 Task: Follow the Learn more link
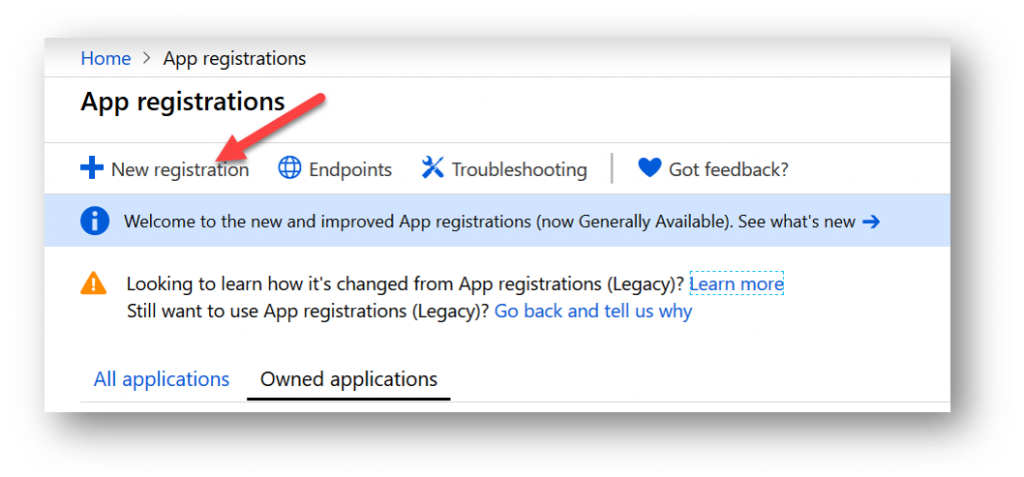click(737, 284)
